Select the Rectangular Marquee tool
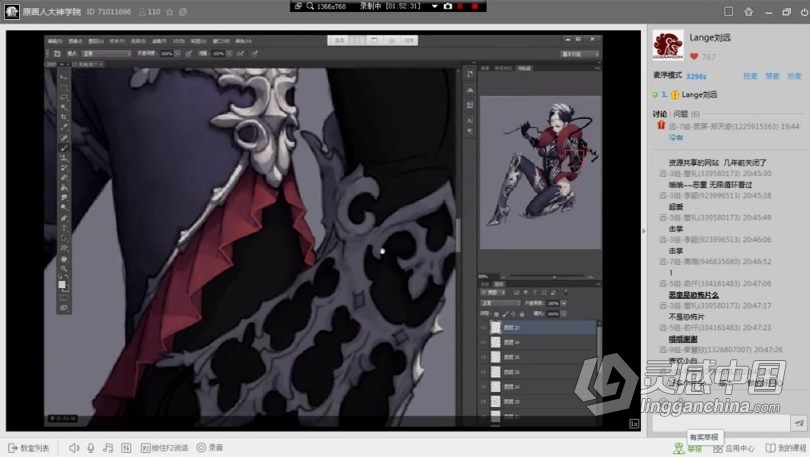The width and height of the screenshot is (810, 457). click(64, 87)
